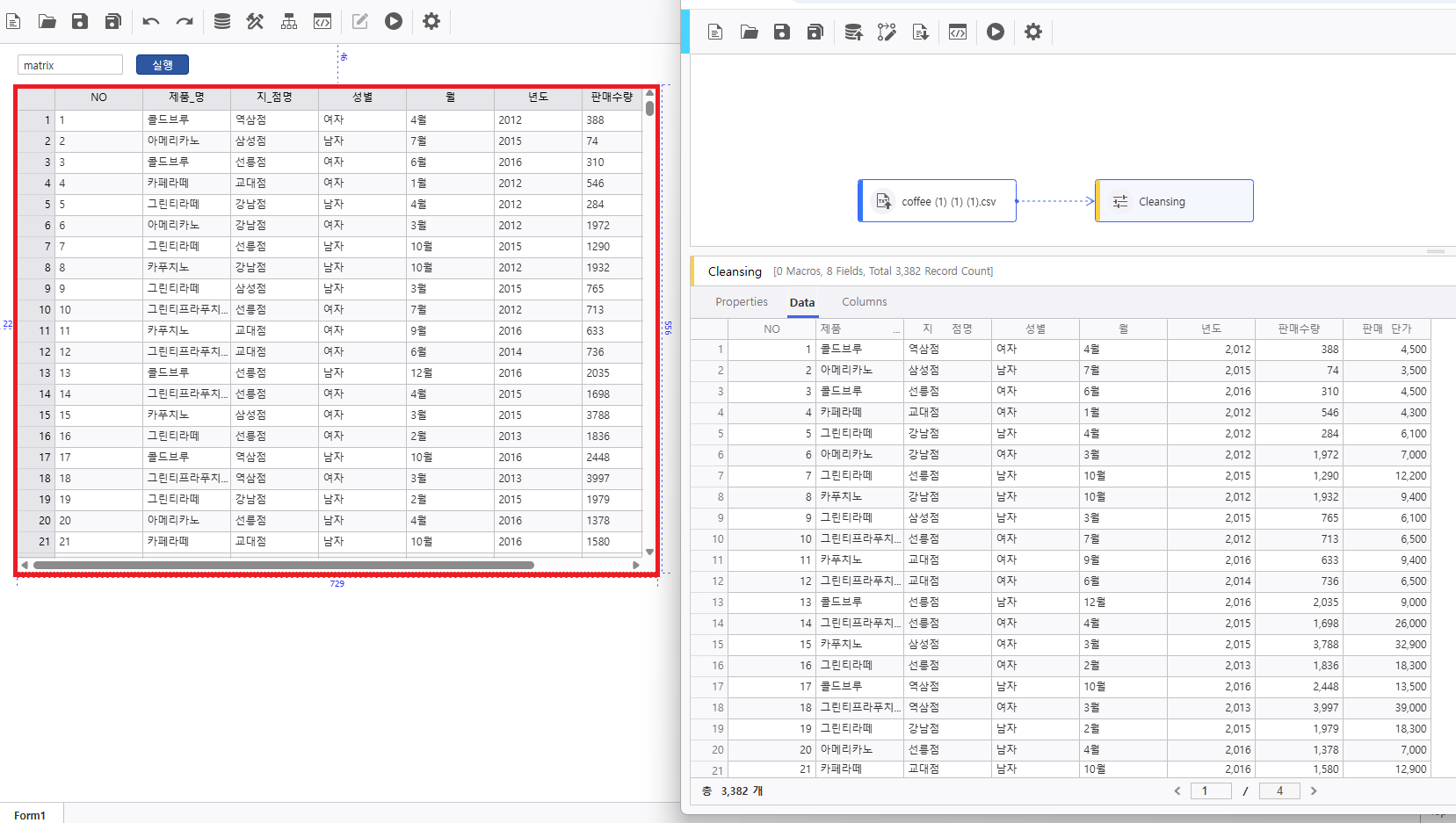Click the flow edit icon with pencil

[x=887, y=32]
